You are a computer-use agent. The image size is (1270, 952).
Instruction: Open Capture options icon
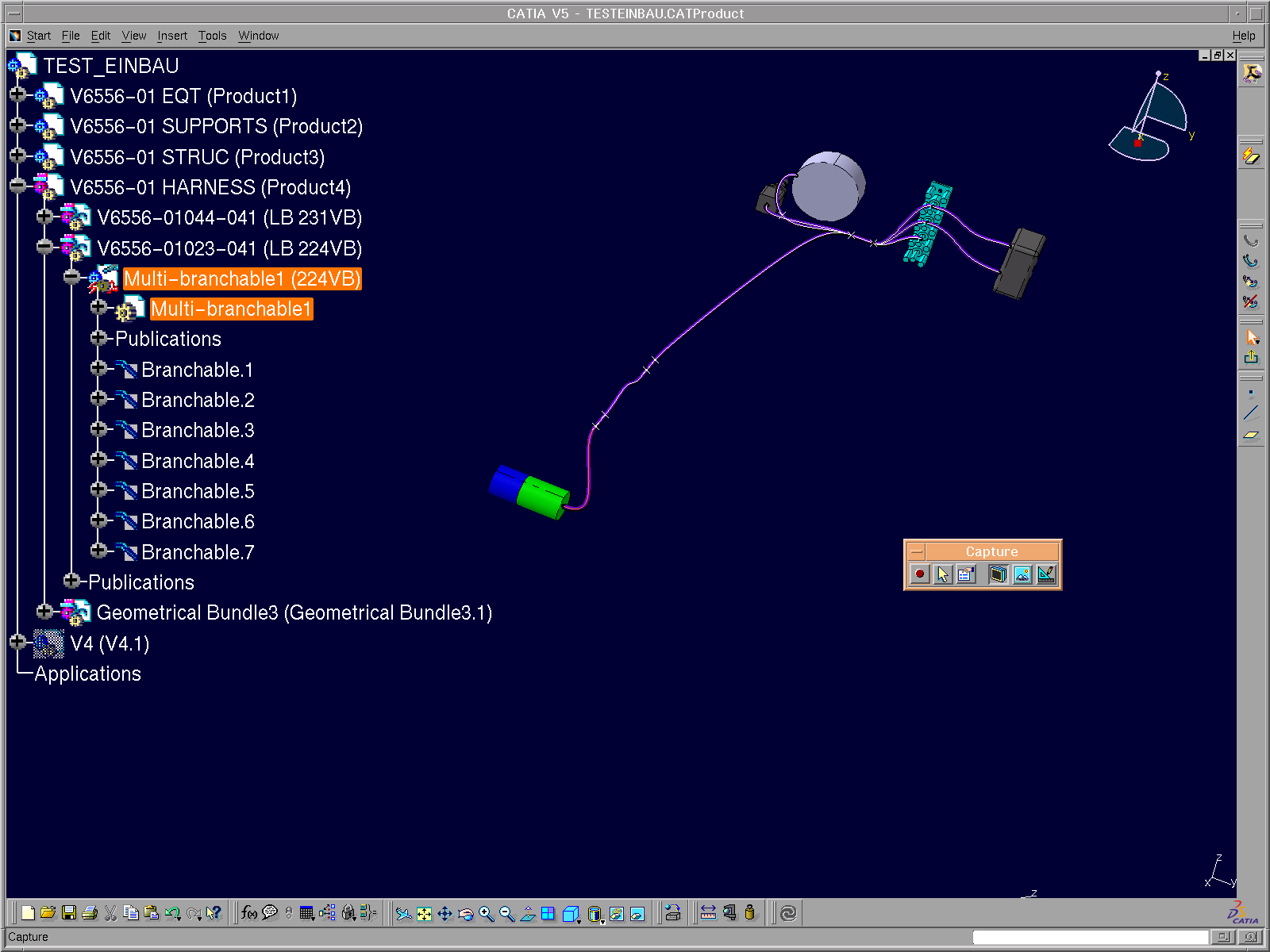pyautogui.click(x=966, y=574)
